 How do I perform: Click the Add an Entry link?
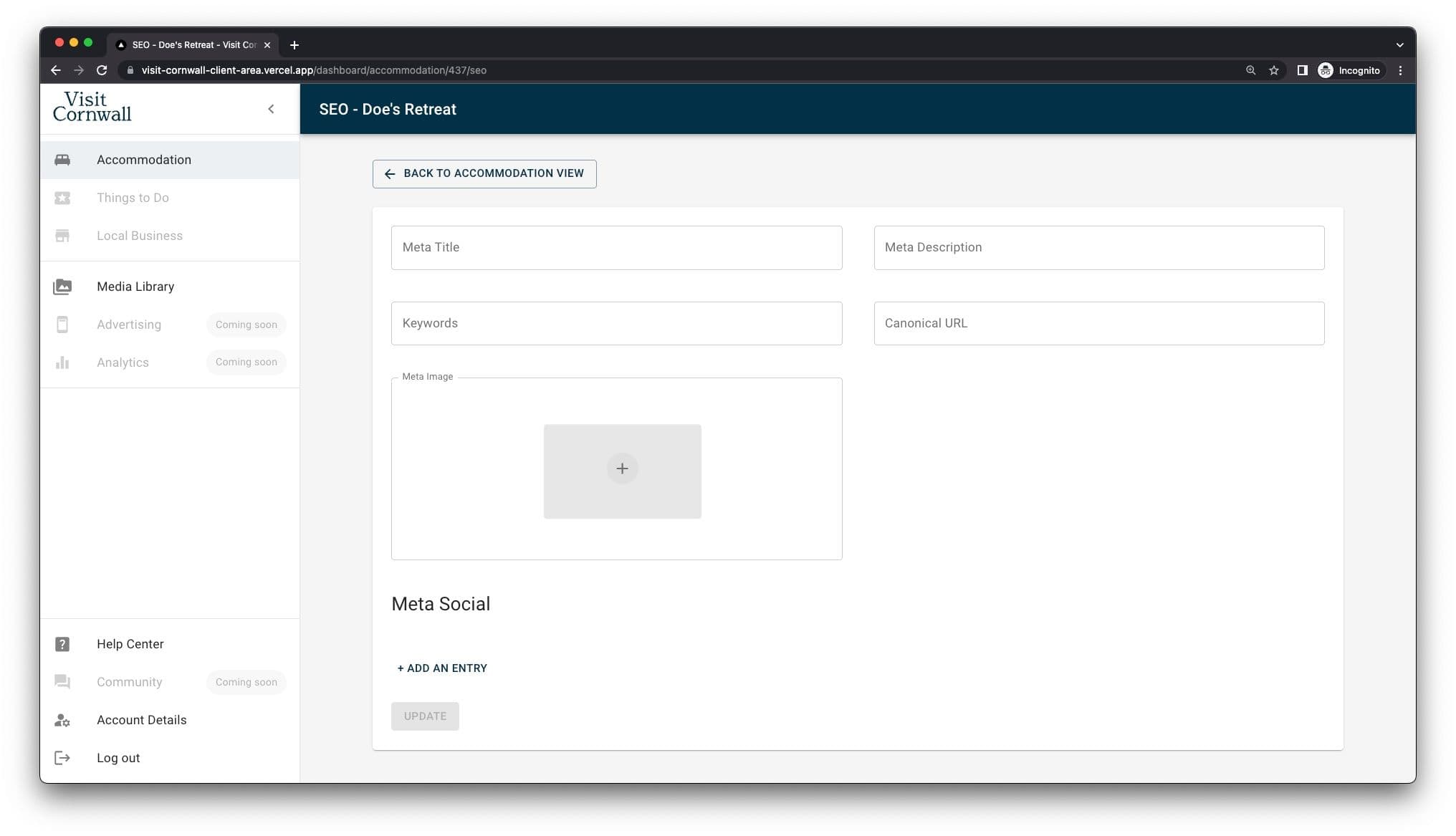click(442, 668)
